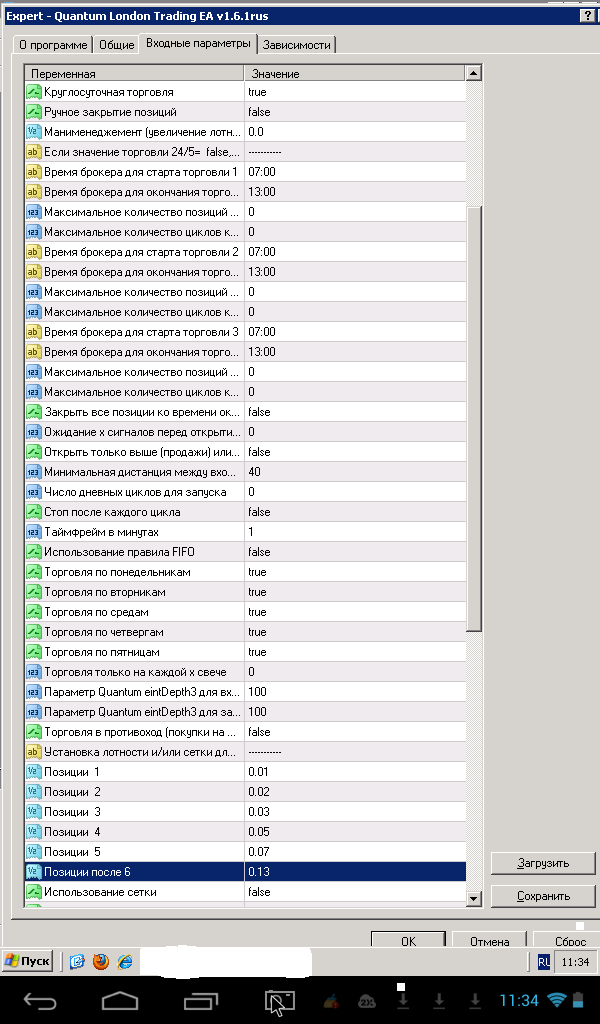Click the Отмена button
This screenshot has width=600, height=1024.
tap(490, 940)
